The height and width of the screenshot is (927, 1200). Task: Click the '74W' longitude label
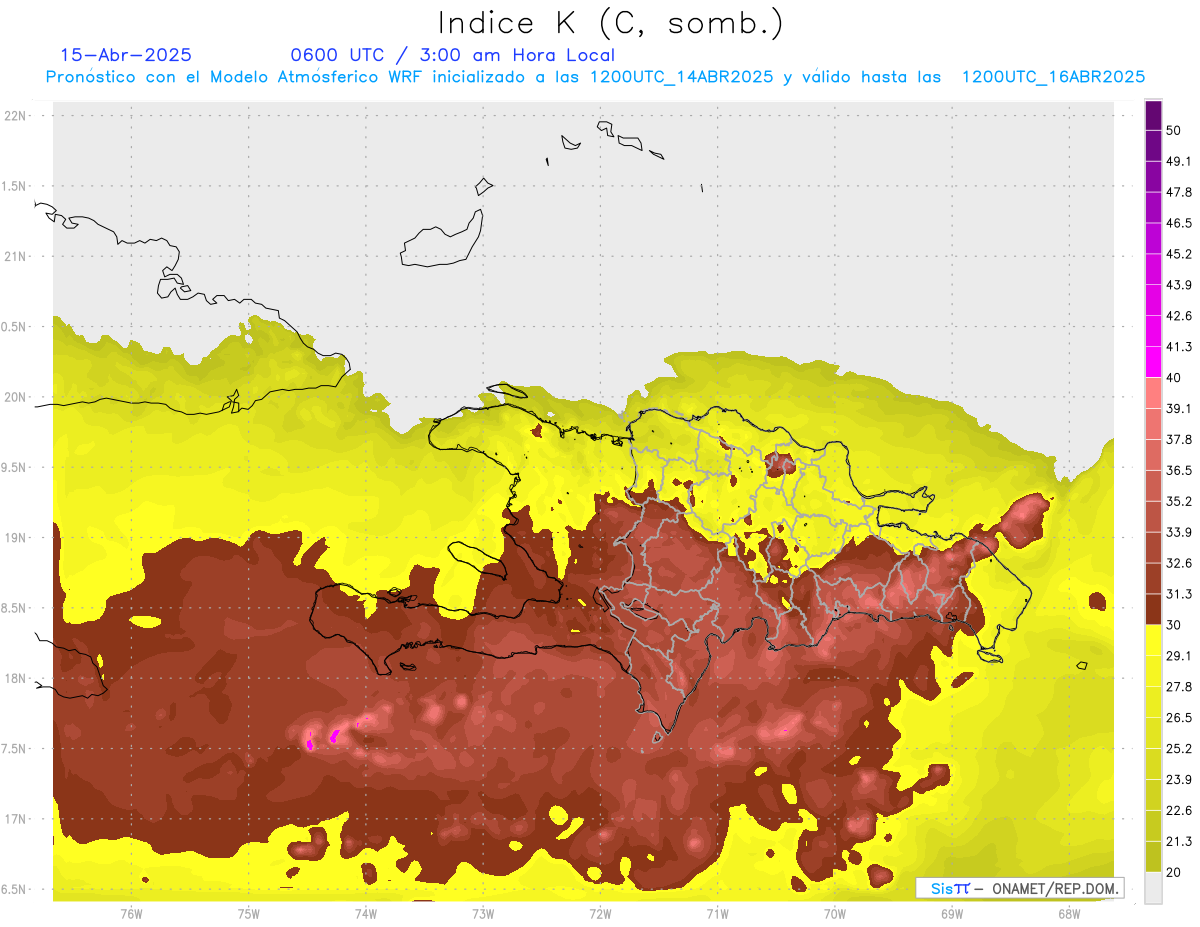point(366,914)
